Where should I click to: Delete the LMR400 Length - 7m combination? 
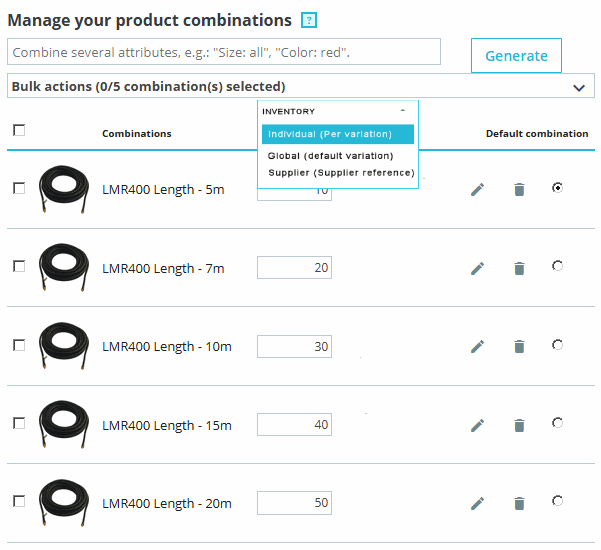pos(519,268)
